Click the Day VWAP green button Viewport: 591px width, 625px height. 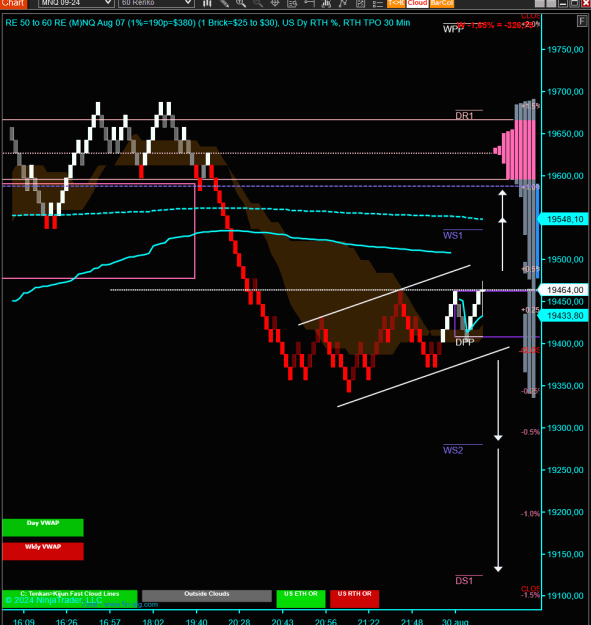[43, 527]
